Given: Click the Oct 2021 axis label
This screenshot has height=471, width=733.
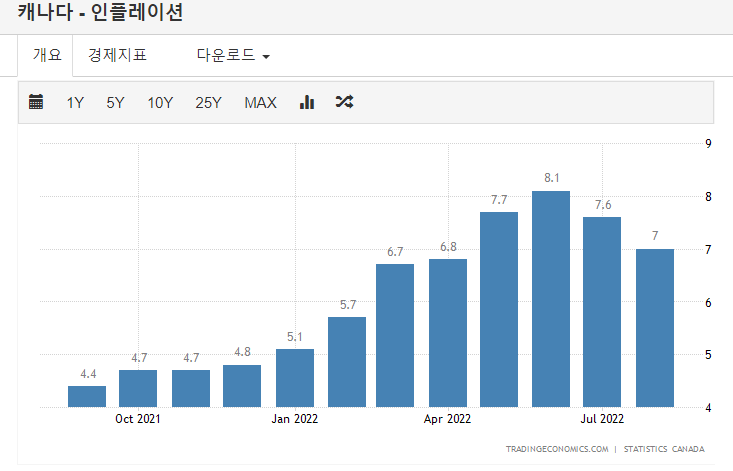Looking at the screenshot, I should (138, 419).
